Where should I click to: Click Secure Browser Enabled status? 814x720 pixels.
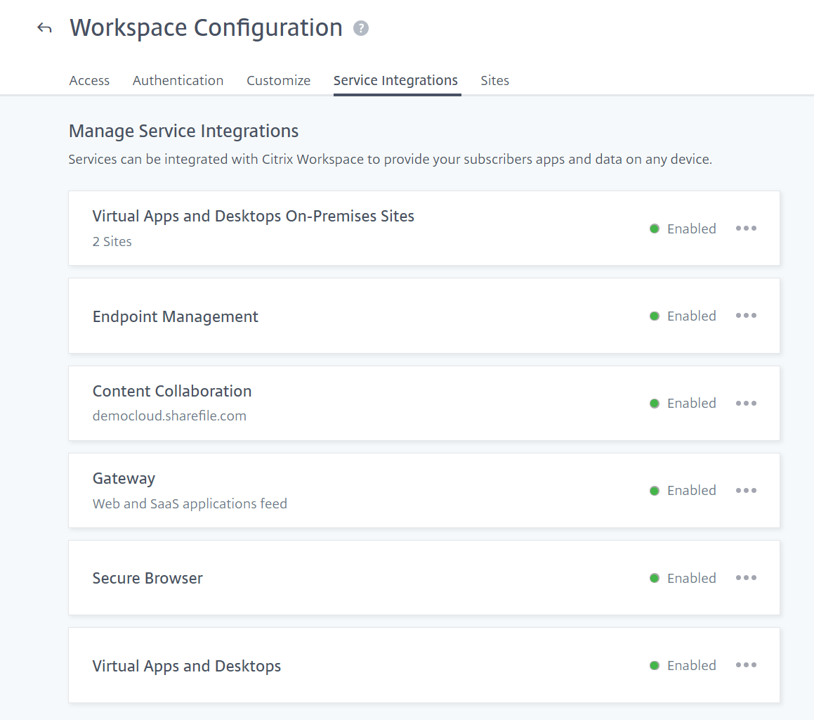tap(683, 578)
